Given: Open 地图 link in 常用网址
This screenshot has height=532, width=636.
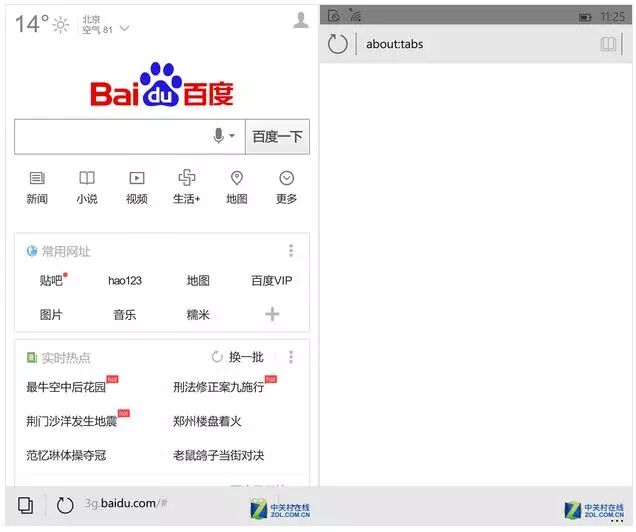Looking at the screenshot, I should tap(198, 281).
